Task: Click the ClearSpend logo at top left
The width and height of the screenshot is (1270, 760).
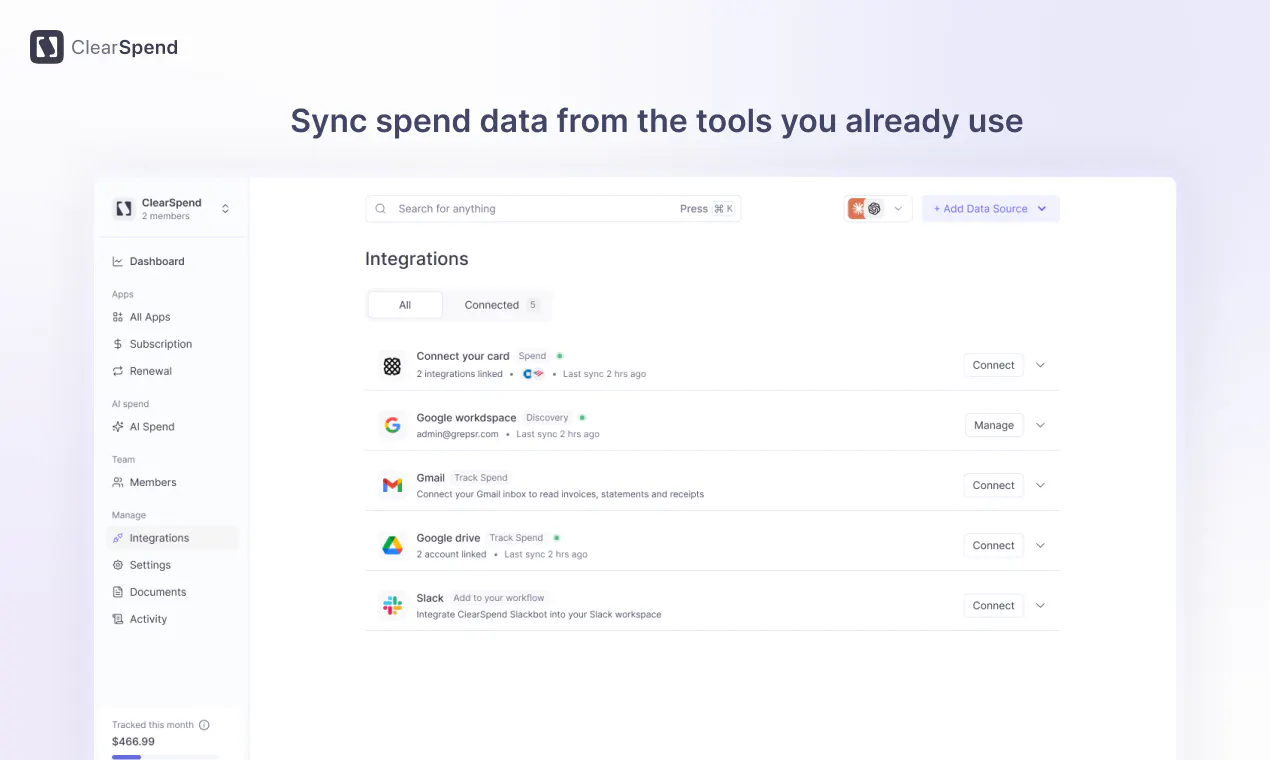Action: pos(104,47)
